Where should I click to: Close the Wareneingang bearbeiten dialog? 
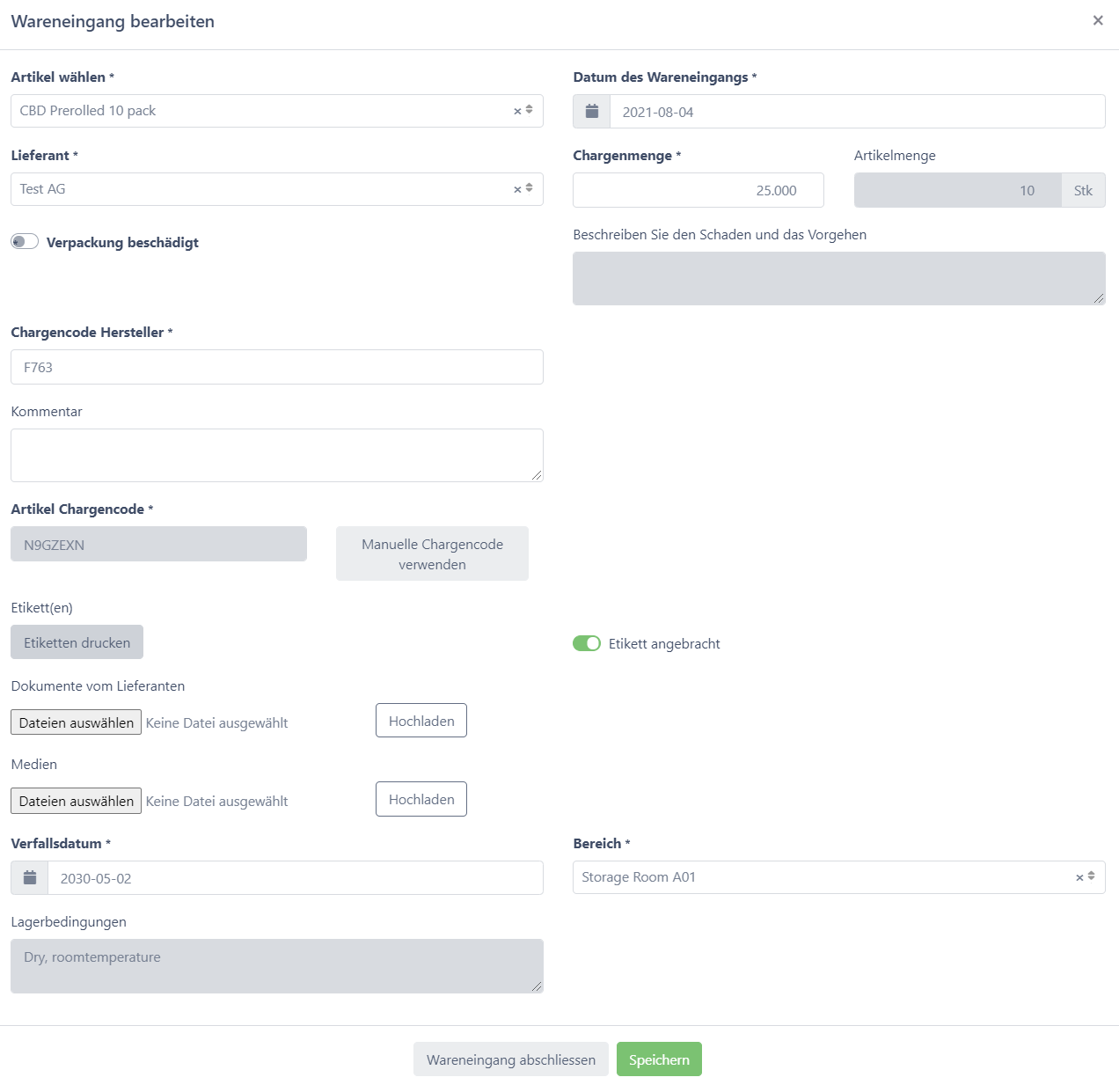pos(1097,21)
